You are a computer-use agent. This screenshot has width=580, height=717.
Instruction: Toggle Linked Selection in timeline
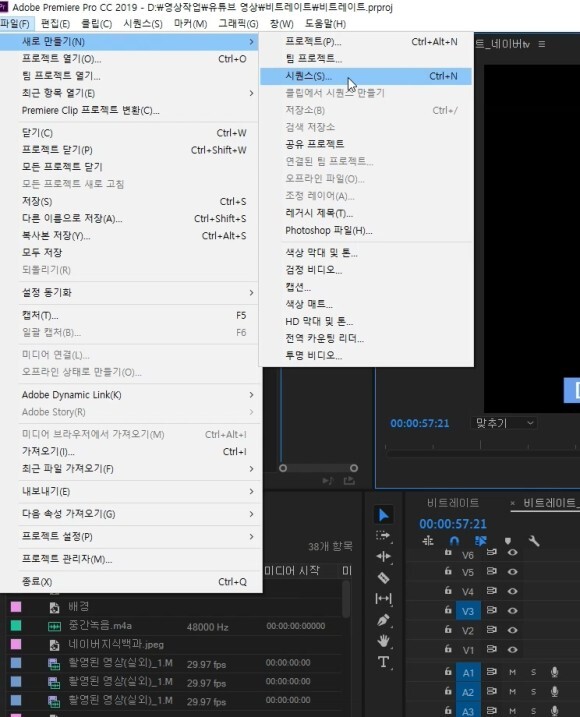pyautogui.click(x=481, y=541)
